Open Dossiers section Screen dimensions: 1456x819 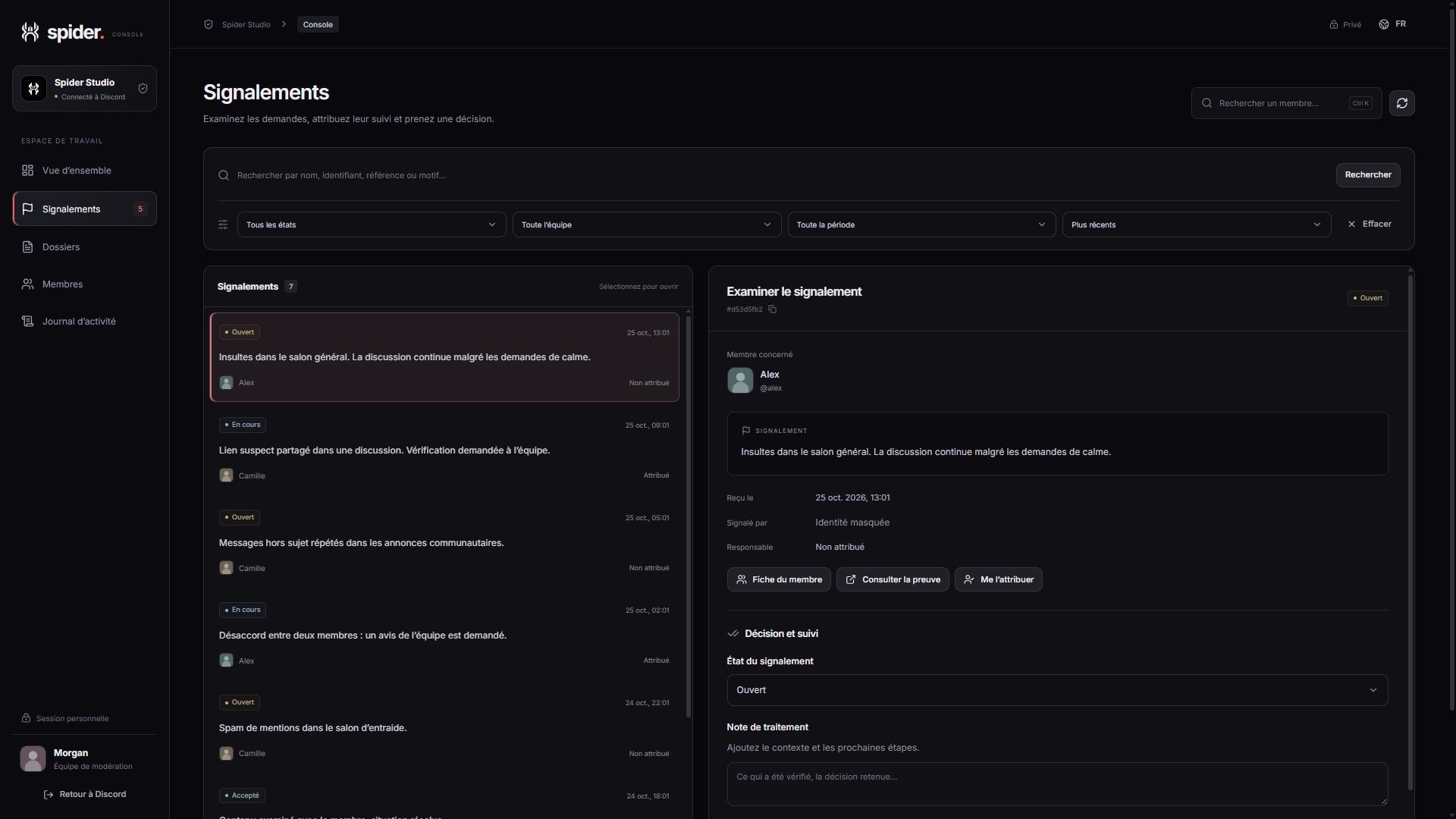pos(84,247)
